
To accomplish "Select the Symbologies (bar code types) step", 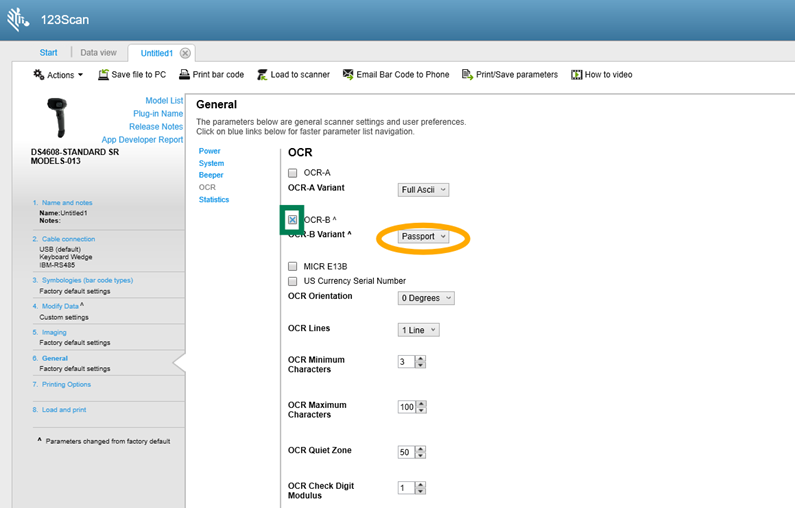I will click(88, 280).
